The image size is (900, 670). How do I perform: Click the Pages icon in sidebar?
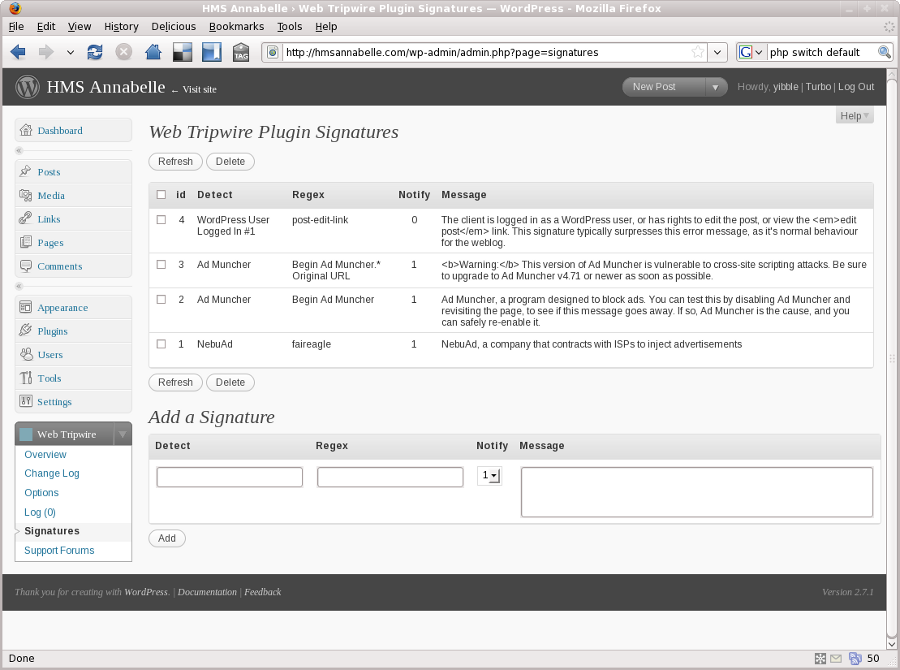click(26, 242)
